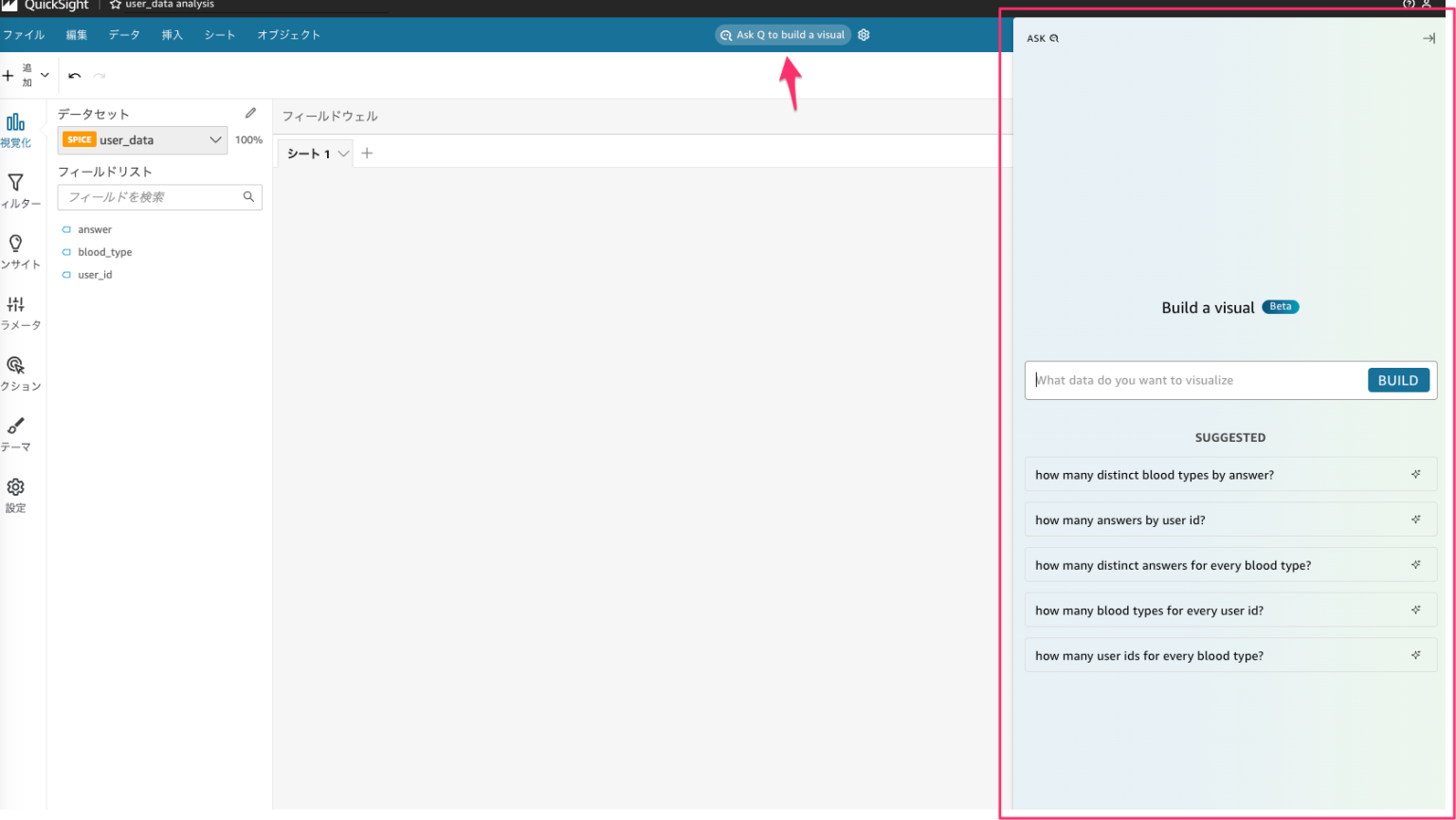Open the データ menu
Image resolution: width=1456 pixels, height=820 pixels.
pyautogui.click(x=124, y=34)
